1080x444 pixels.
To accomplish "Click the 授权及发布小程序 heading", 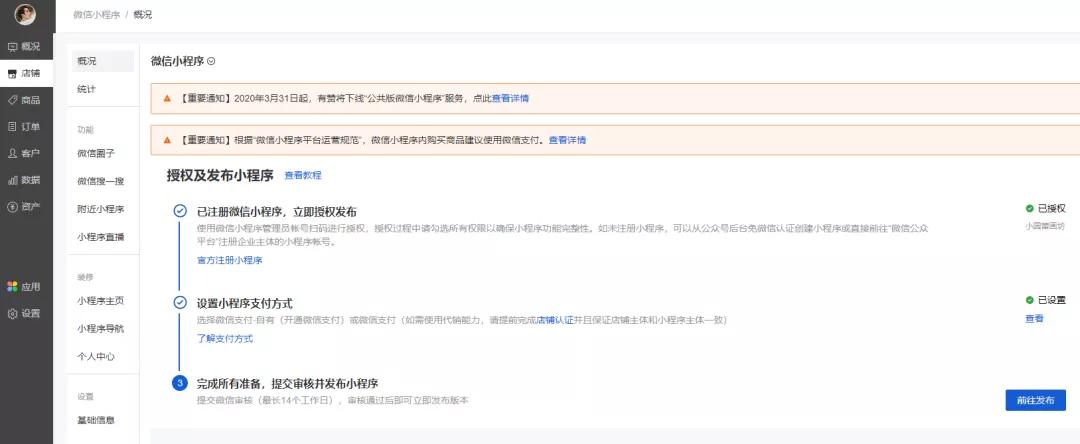I will point(220,175).
